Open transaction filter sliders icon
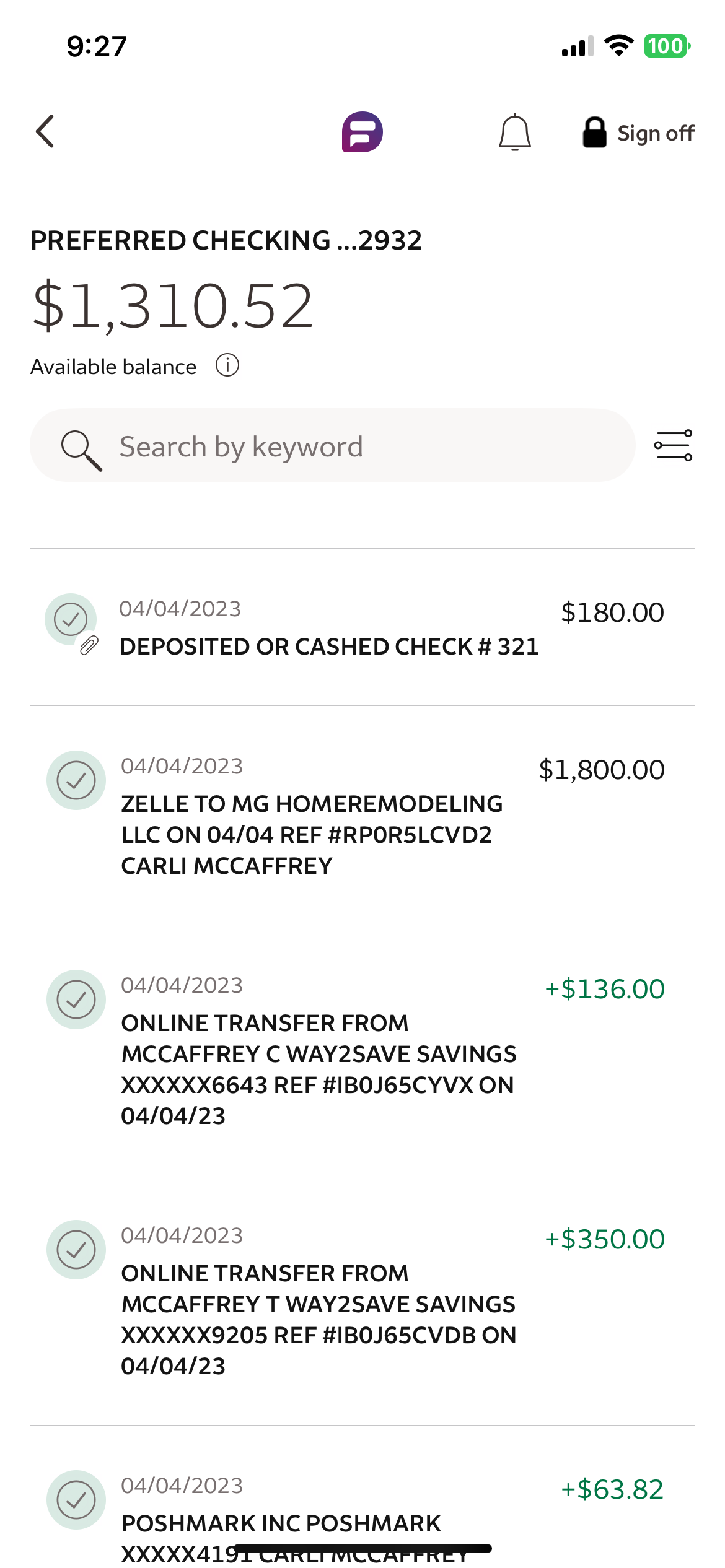 (674, 445)
